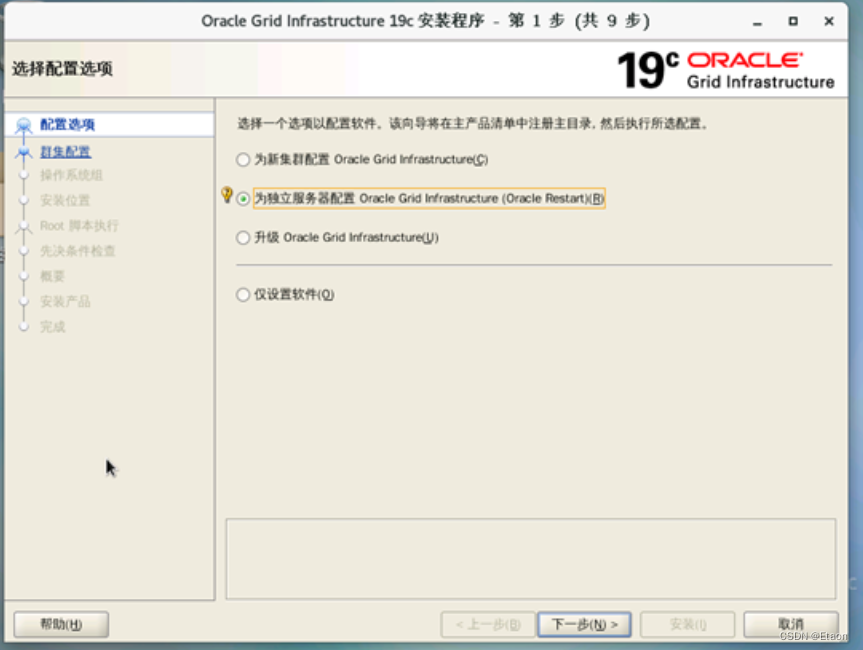The height and width of the screenshot is (650, 863).
Task: Open the 群集配置 step link in sidebar
Action: tap(65, 151)
